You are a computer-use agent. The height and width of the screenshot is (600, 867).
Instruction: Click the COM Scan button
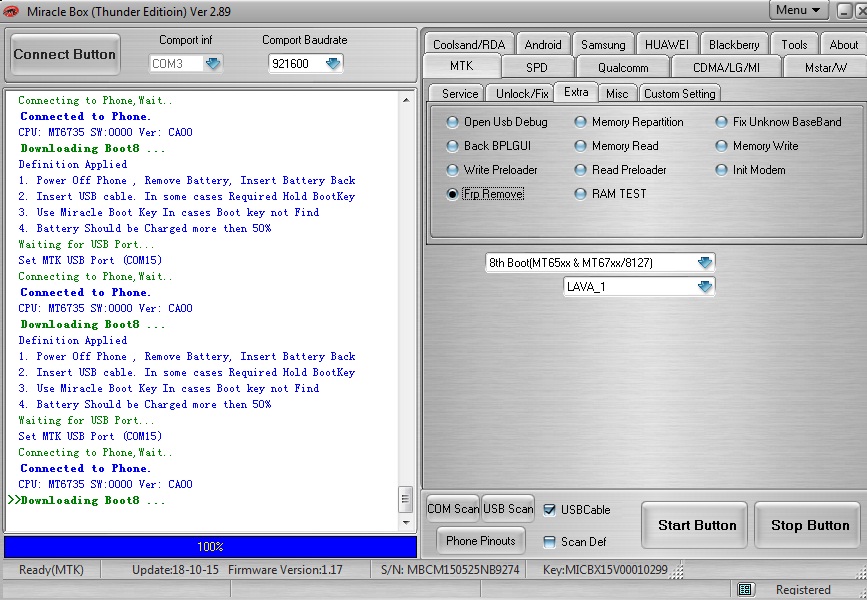[453, 509]
